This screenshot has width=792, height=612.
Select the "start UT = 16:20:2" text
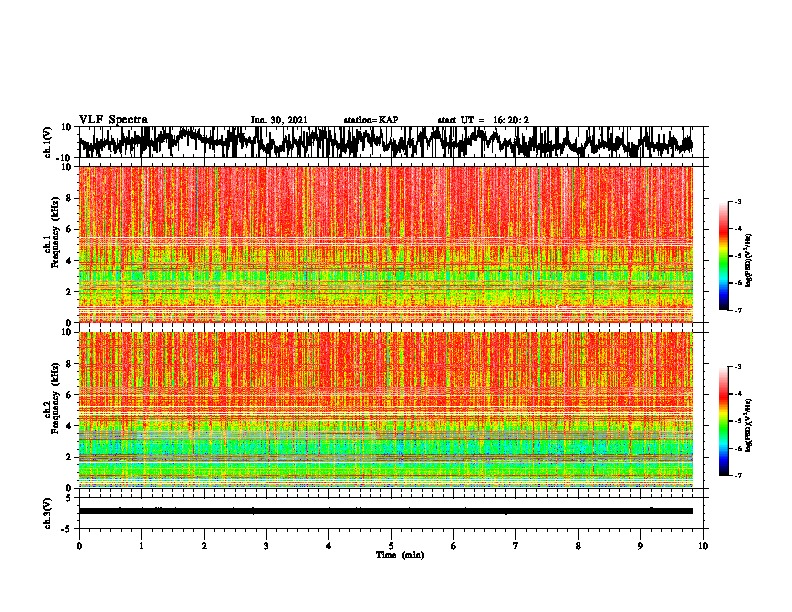point(483,120)
